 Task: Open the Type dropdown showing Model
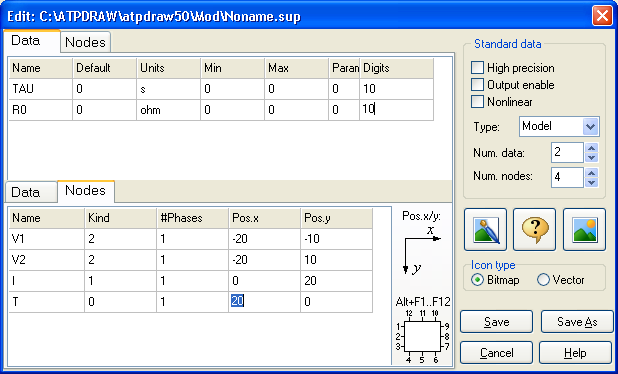click(x=559, y=127)
